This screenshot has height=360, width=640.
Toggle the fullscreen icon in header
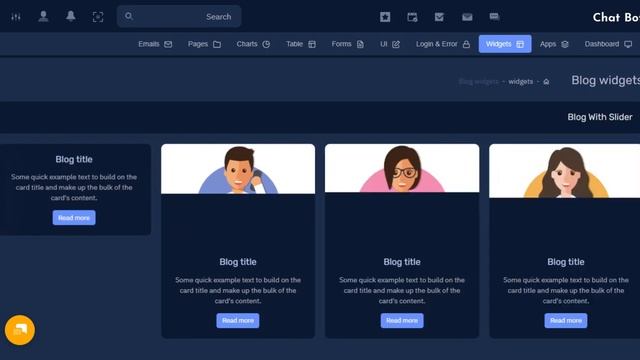tap(98, 17)
